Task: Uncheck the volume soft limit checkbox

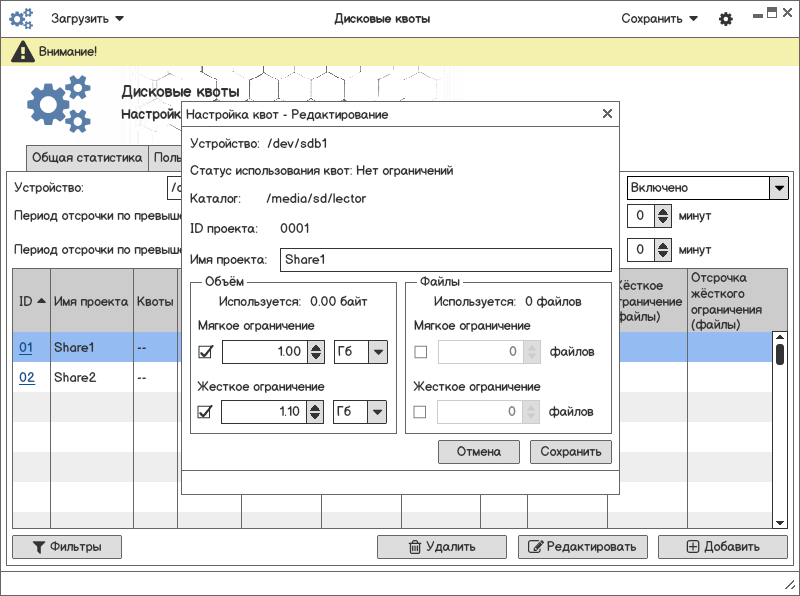Action: (x=206, y=352)
